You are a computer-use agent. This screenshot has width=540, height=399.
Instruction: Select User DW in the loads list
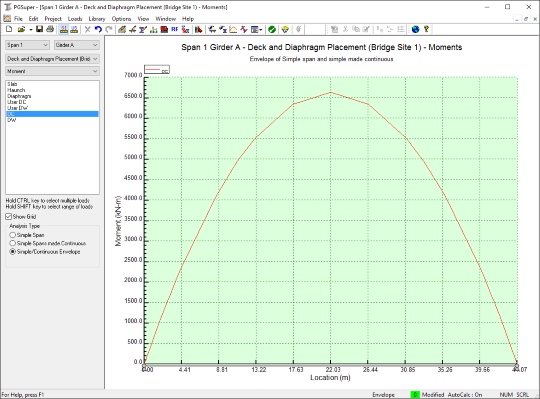pyautogui.click(x=52, y=108)
